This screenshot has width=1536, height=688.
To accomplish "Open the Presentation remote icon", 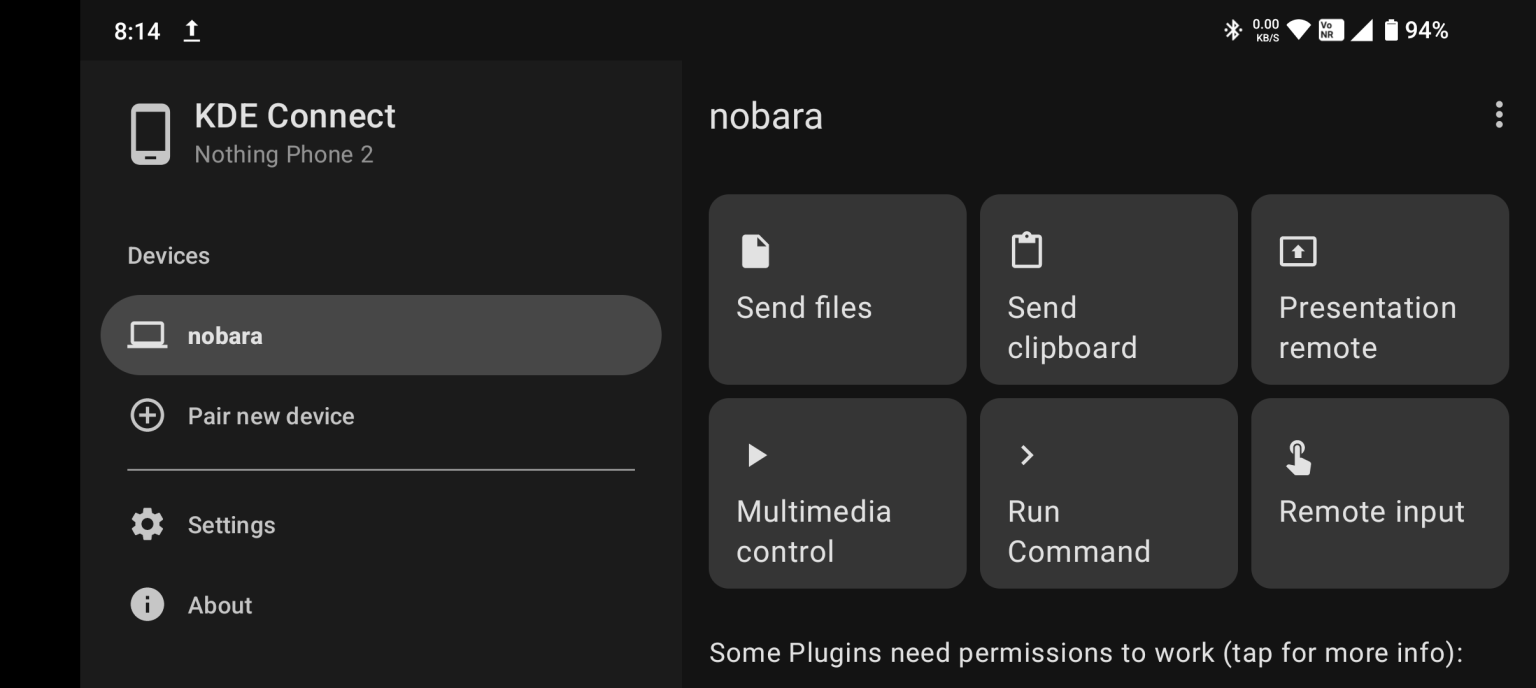I will pos(1297,251).
